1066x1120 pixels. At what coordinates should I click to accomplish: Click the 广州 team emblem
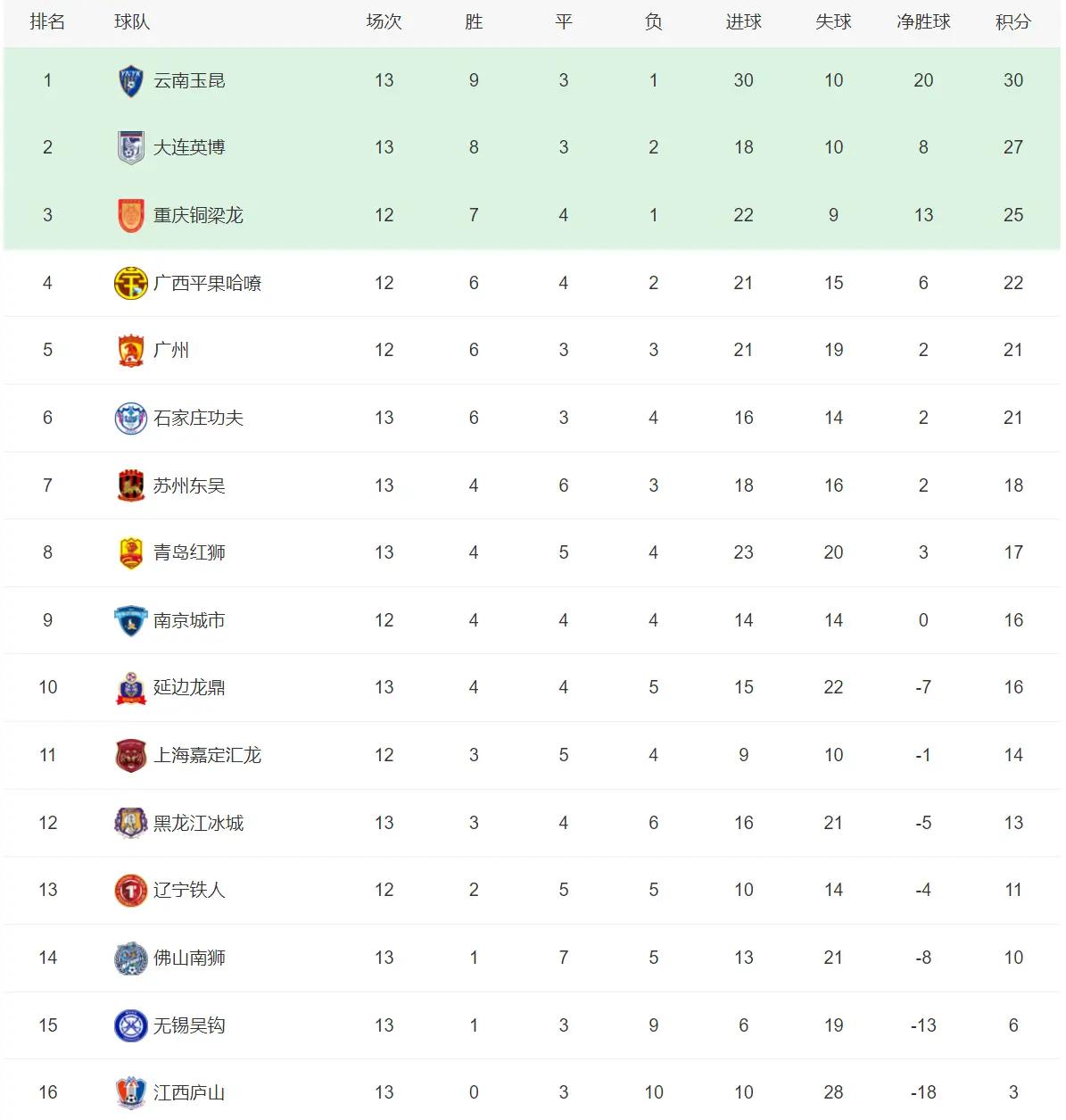[131, 351]
